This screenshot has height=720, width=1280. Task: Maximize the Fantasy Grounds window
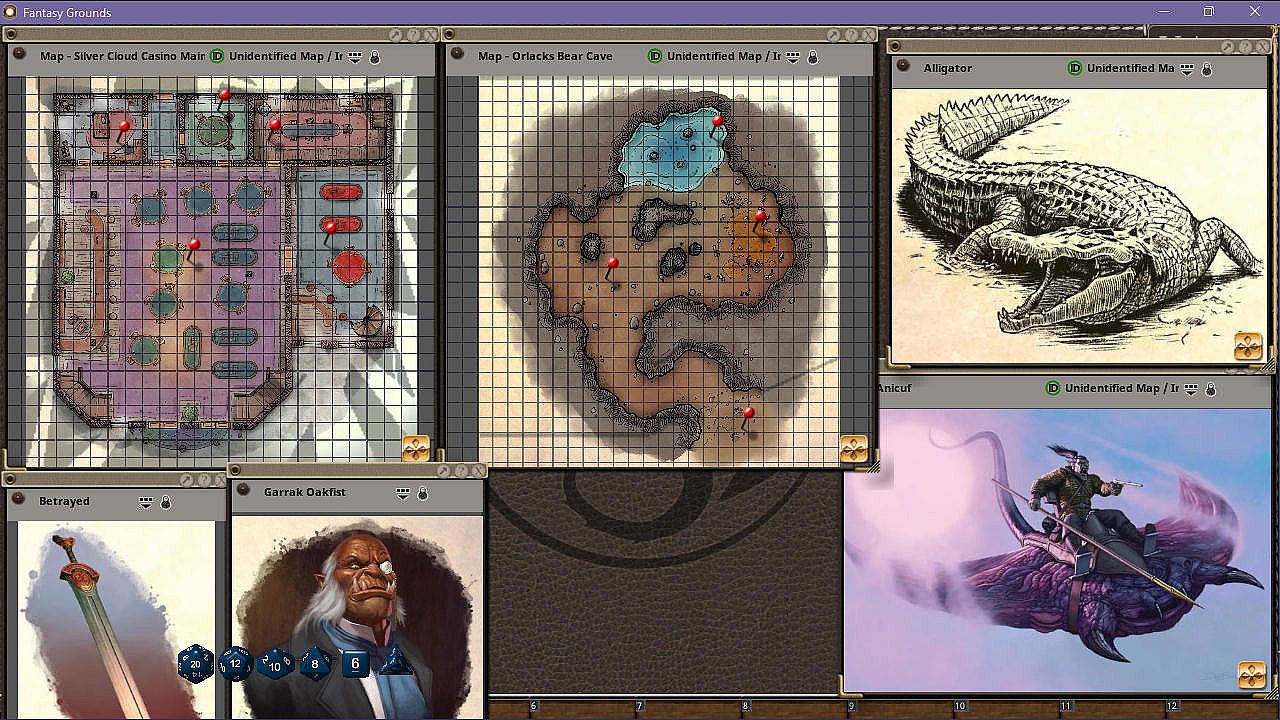[x=1209, y=12]
